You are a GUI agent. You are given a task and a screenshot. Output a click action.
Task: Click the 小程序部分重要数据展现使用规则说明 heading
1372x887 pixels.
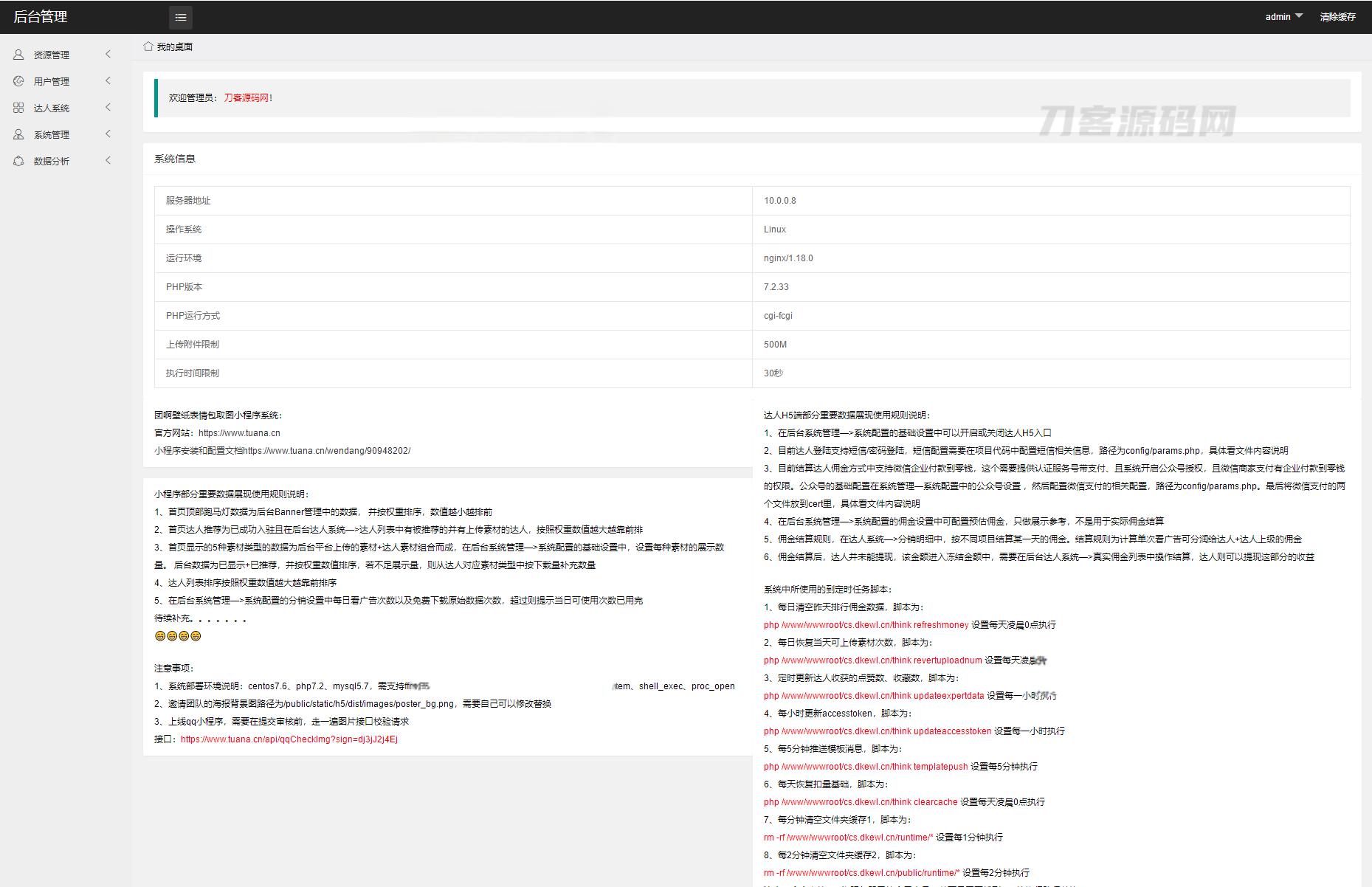[x=232, y=494]
